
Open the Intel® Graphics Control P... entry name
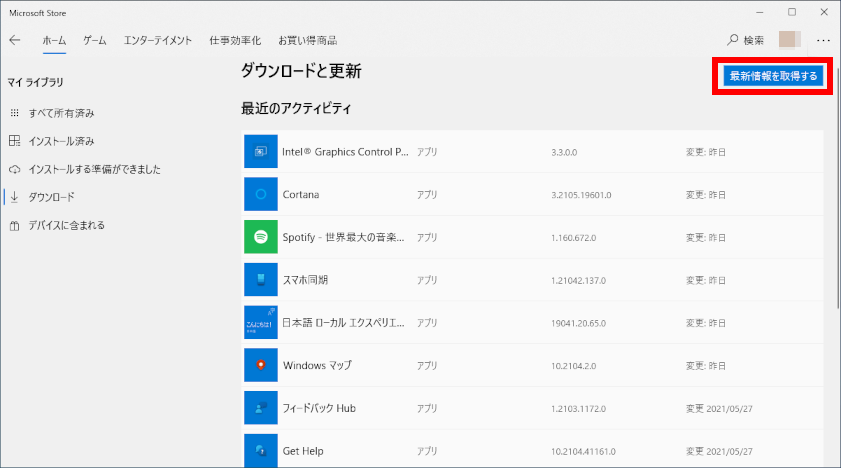(345, 152)
